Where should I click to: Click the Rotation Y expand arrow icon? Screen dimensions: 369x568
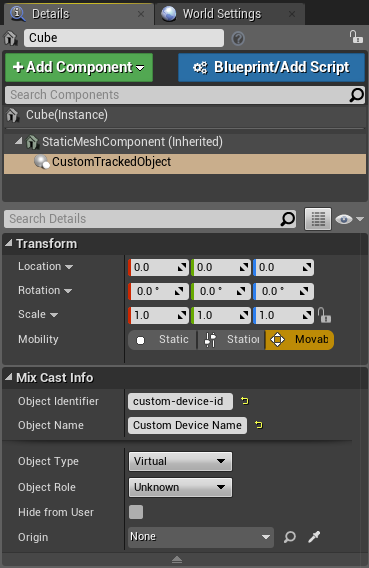pos(242,291)
